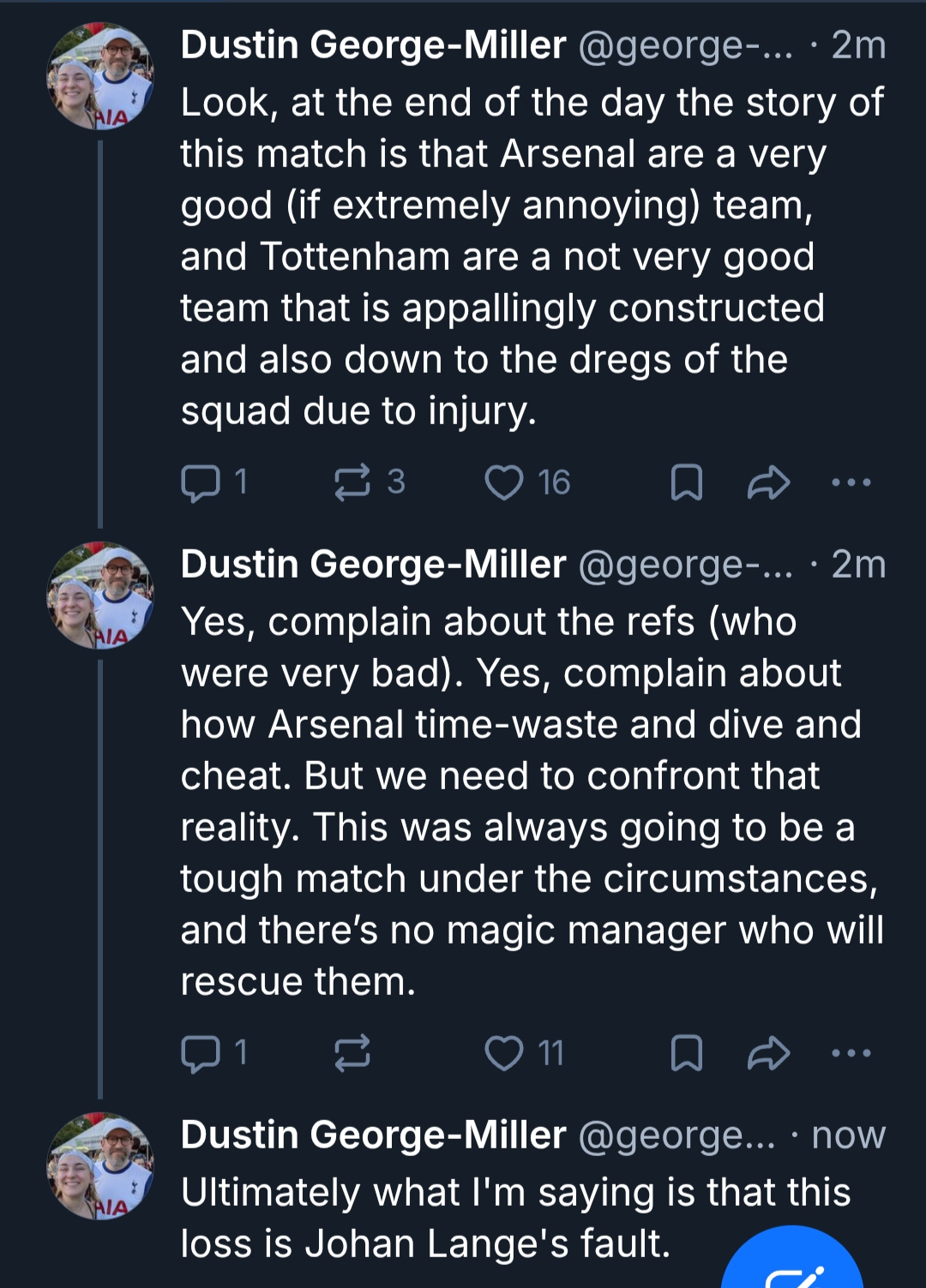This screenshot has height=1288, width=926.
Task: Bookmark the first post in thread
Action: coord(686,482)
